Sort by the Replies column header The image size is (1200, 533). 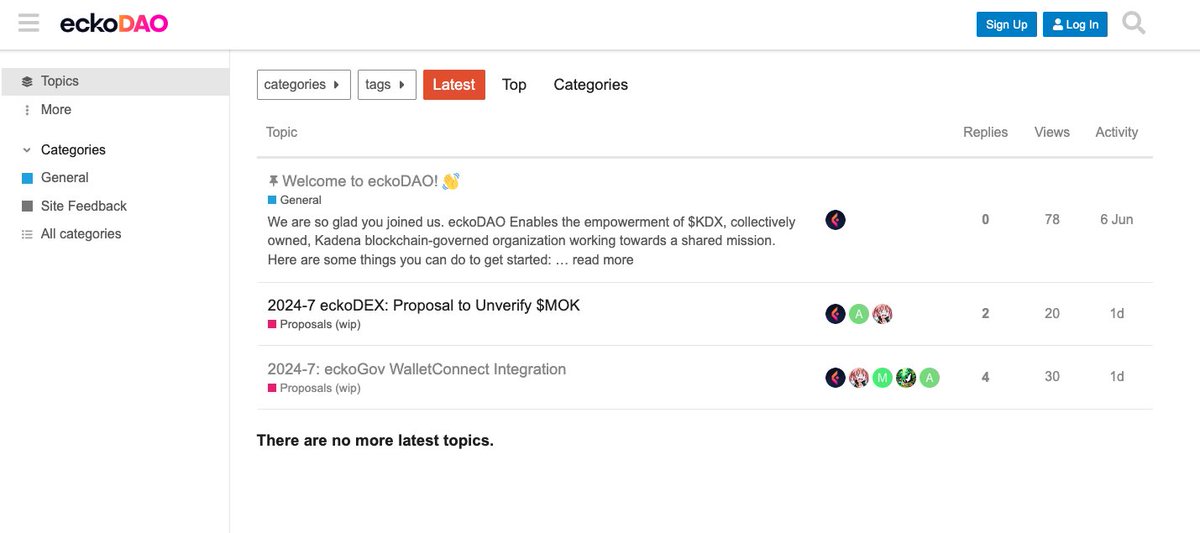985,132
